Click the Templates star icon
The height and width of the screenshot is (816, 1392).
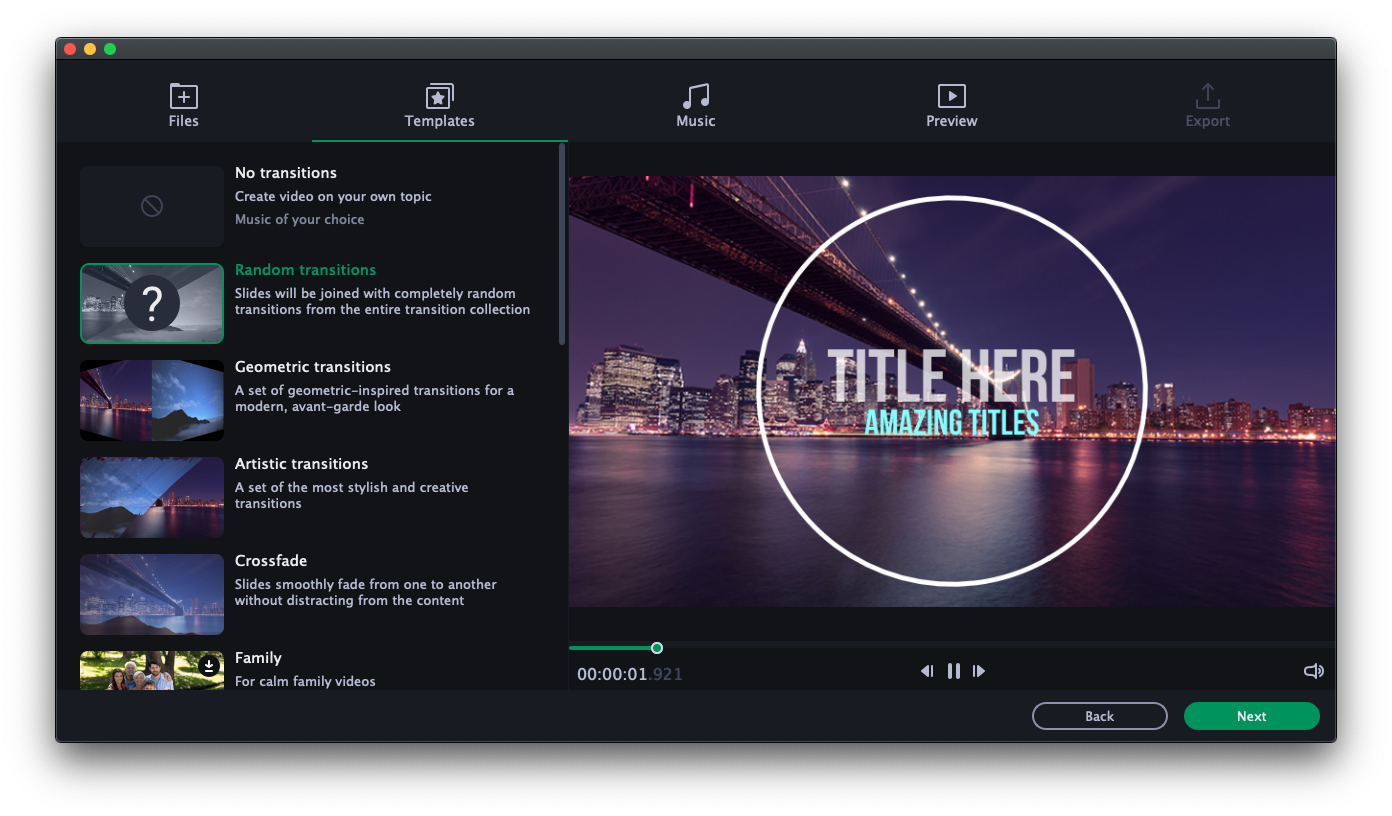pyautogui.click(x=439, y=96)
